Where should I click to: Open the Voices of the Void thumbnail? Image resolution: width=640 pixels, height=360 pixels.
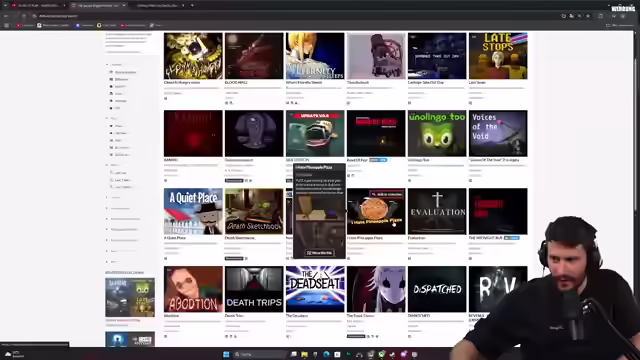(x=498, y=133)
